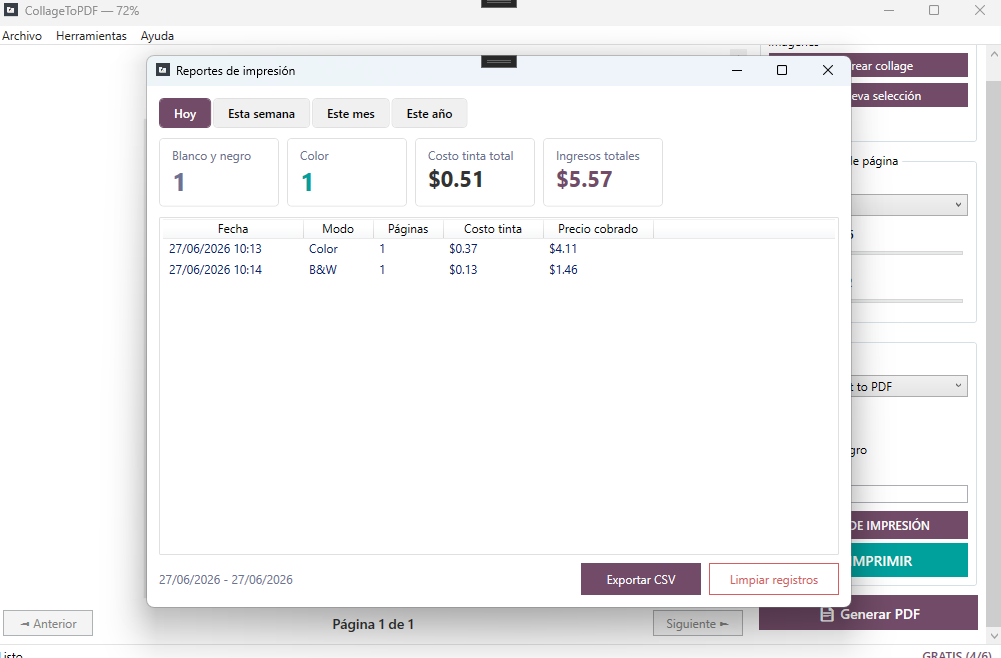Click the Ingresos totales card

pyautogui.click(x=603, y=172)
